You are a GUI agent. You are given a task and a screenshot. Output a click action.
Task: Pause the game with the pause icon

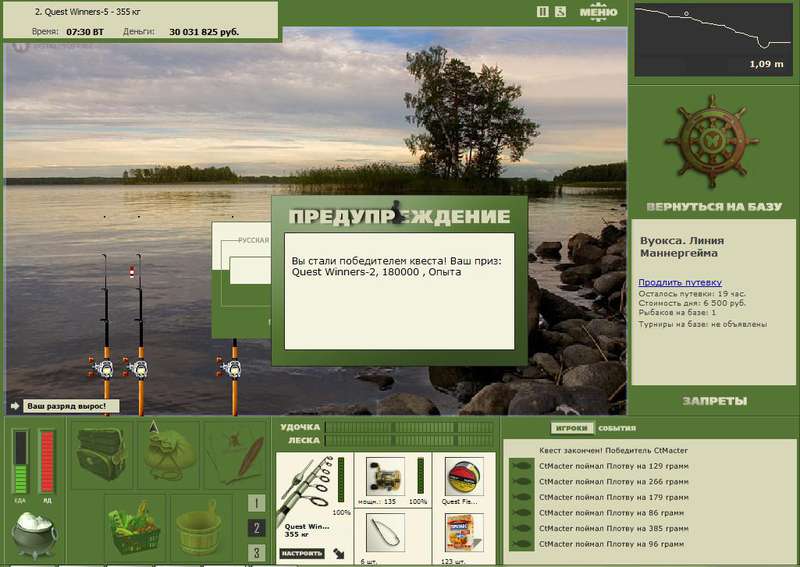tap(542, 12)
